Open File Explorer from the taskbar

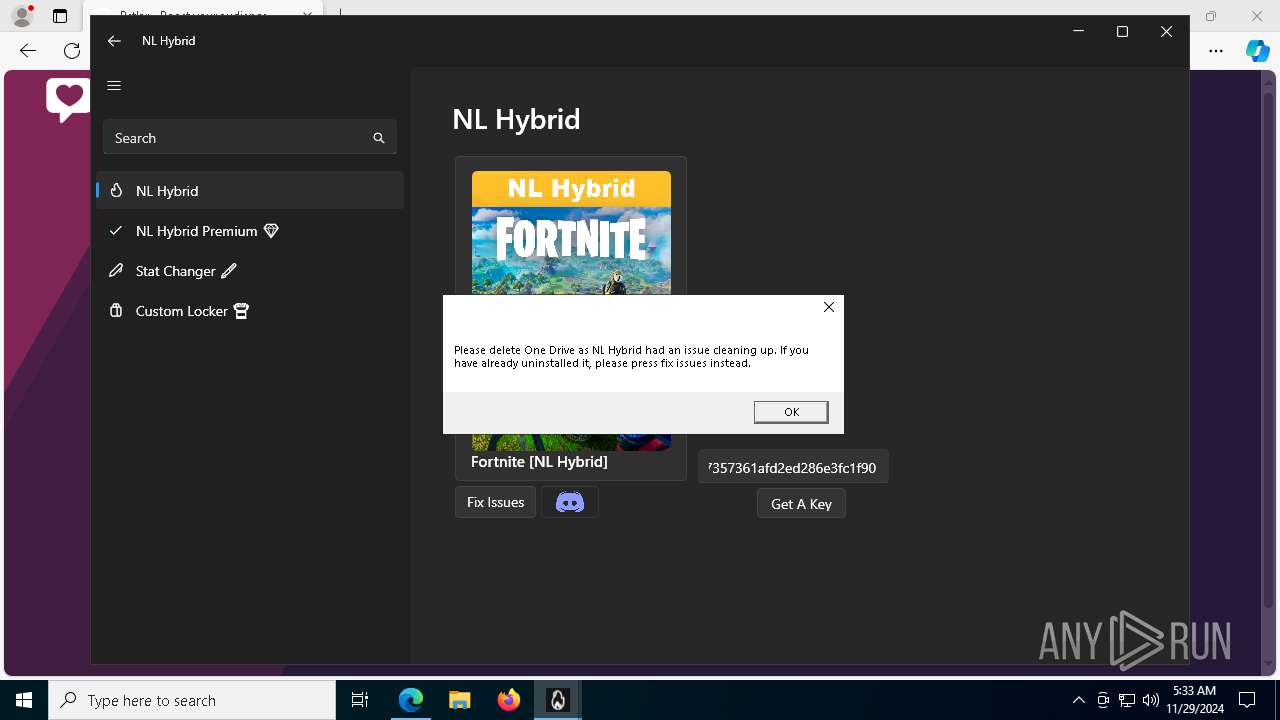click(459, 700)
